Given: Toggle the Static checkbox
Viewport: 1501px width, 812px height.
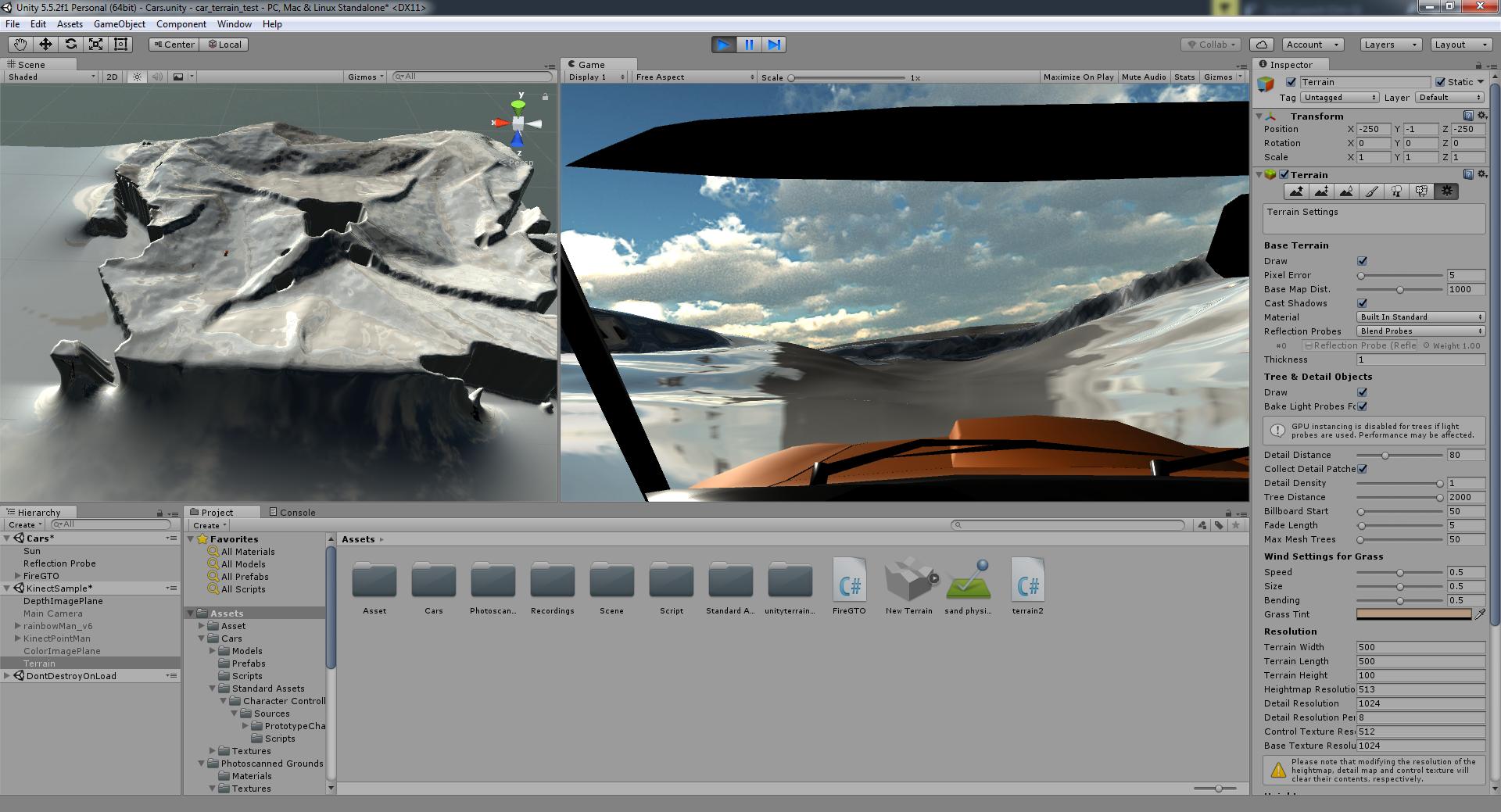Looking at the screenshot, I should click(x=1440, y=82).
